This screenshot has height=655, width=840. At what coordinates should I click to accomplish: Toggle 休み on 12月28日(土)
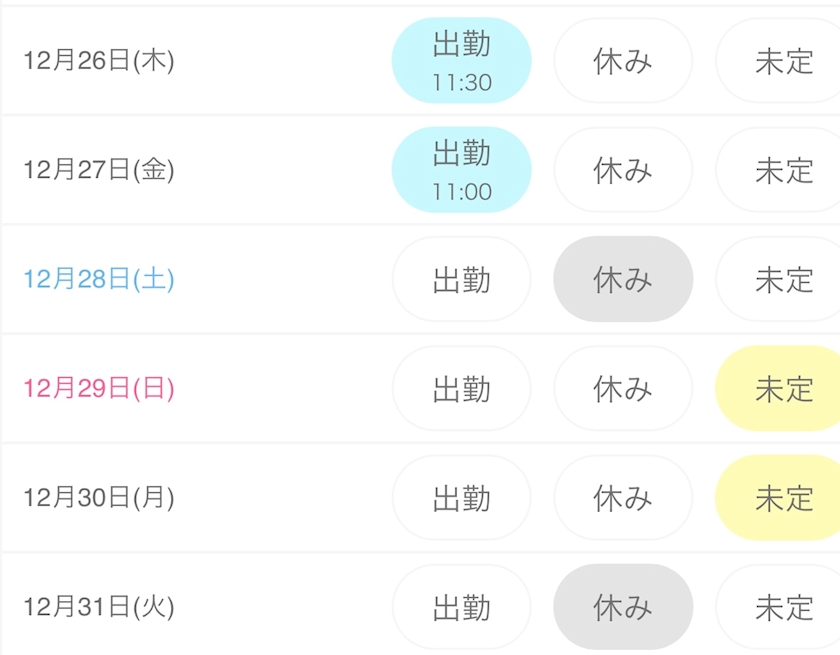pos(622,279)
